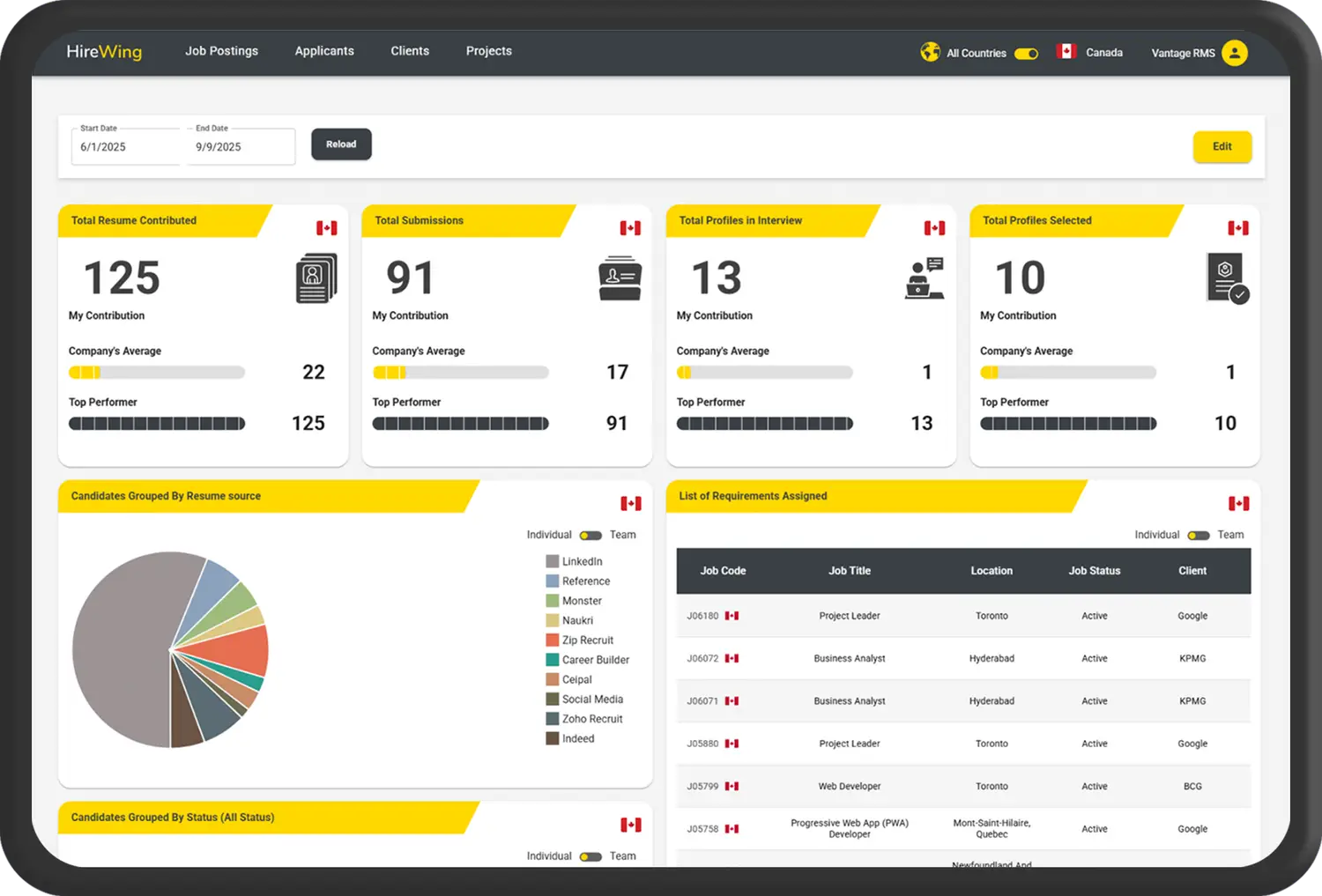Image resolution: width=1322 pixels, height=896 pixels.
Task: Click the LinkedIn legend color swatch
Action: [553, 561]
